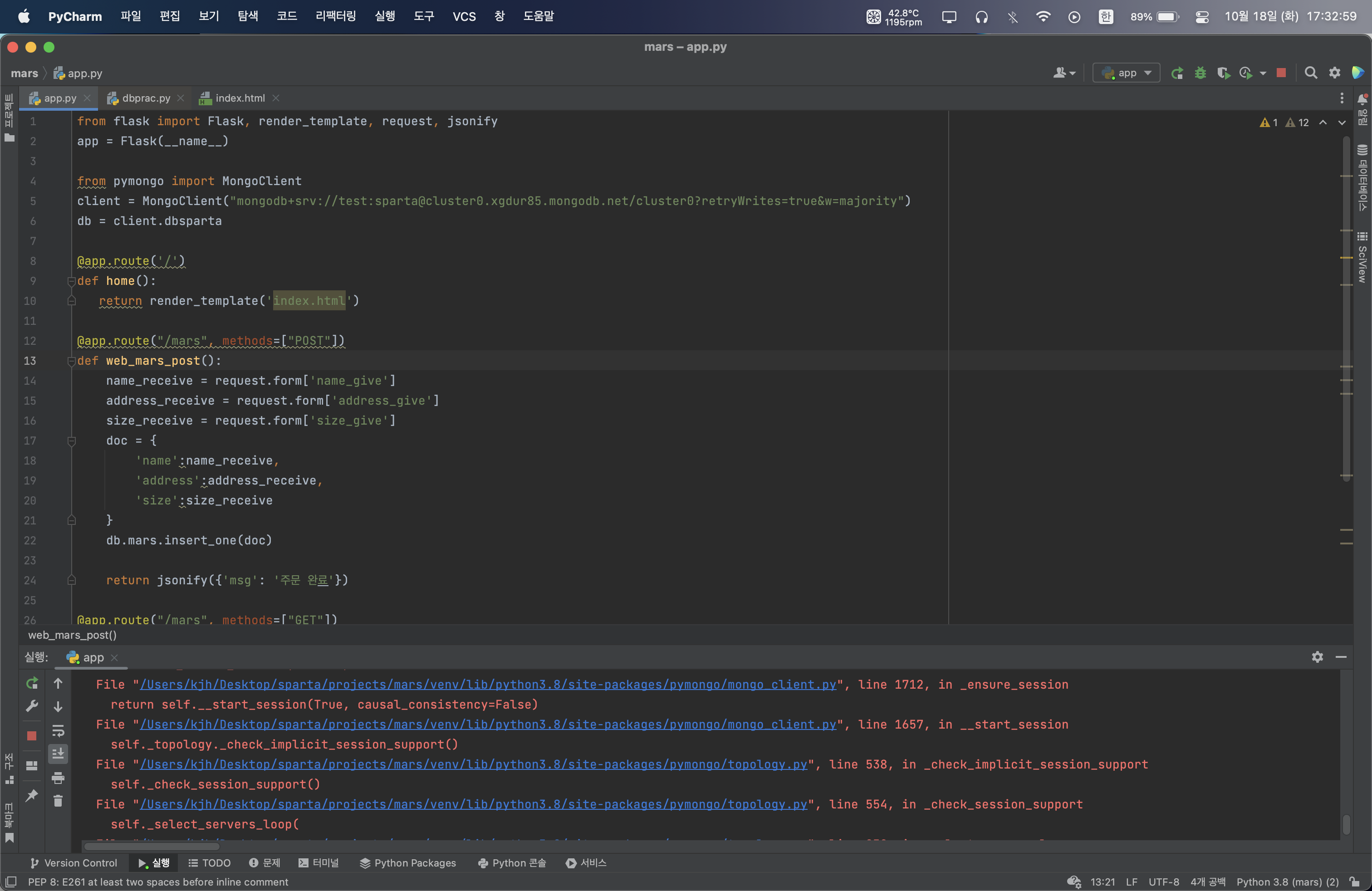
Task: Toggle read-only lock in status bar
Action: (1355, 882)
